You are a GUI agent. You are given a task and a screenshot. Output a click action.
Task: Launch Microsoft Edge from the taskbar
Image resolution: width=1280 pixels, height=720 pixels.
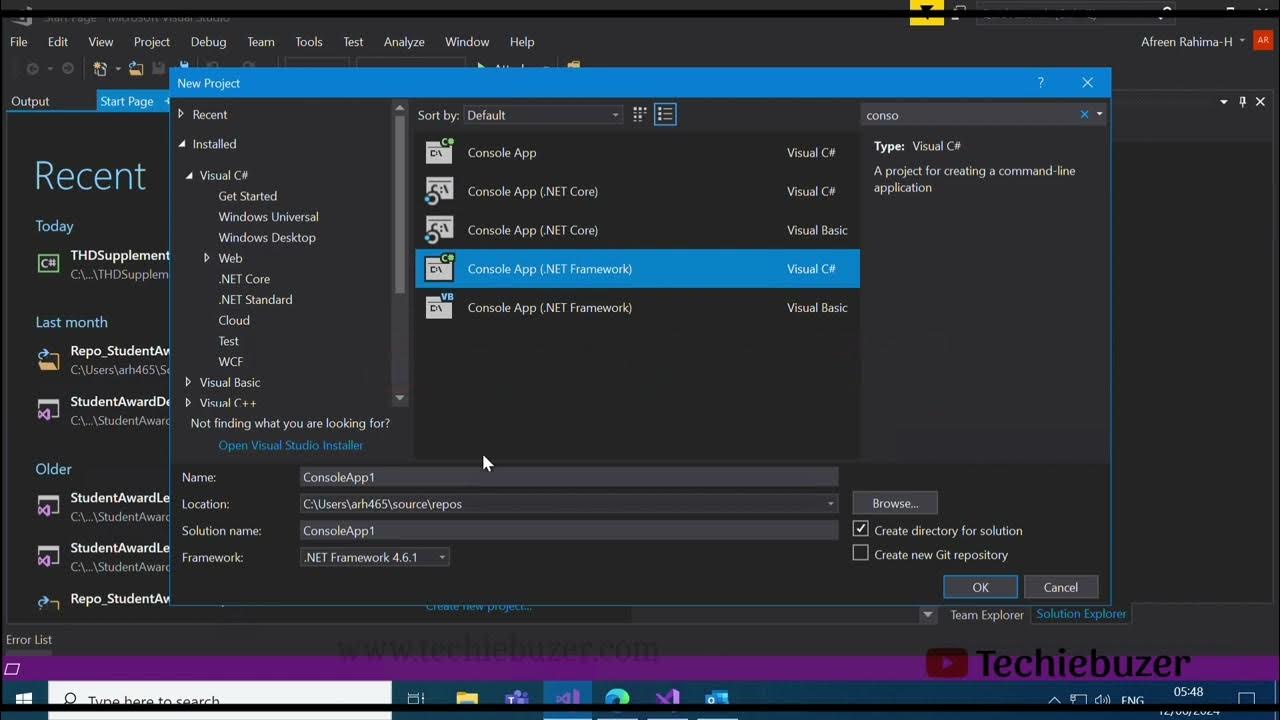pyautogui.click(x=617, y=698)
